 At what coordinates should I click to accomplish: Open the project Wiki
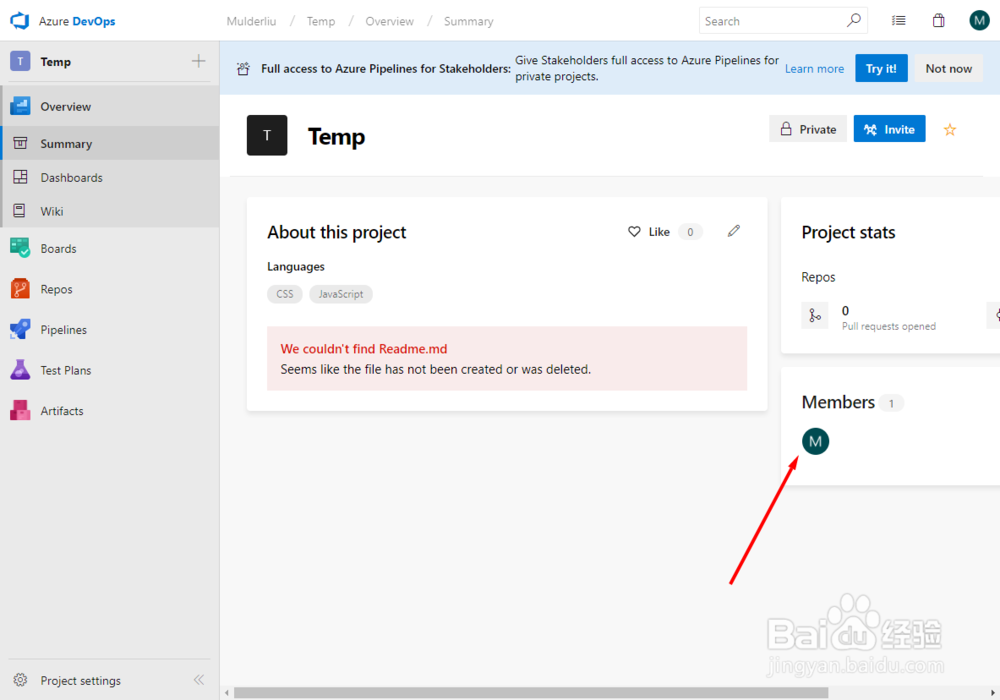(57, 211)
